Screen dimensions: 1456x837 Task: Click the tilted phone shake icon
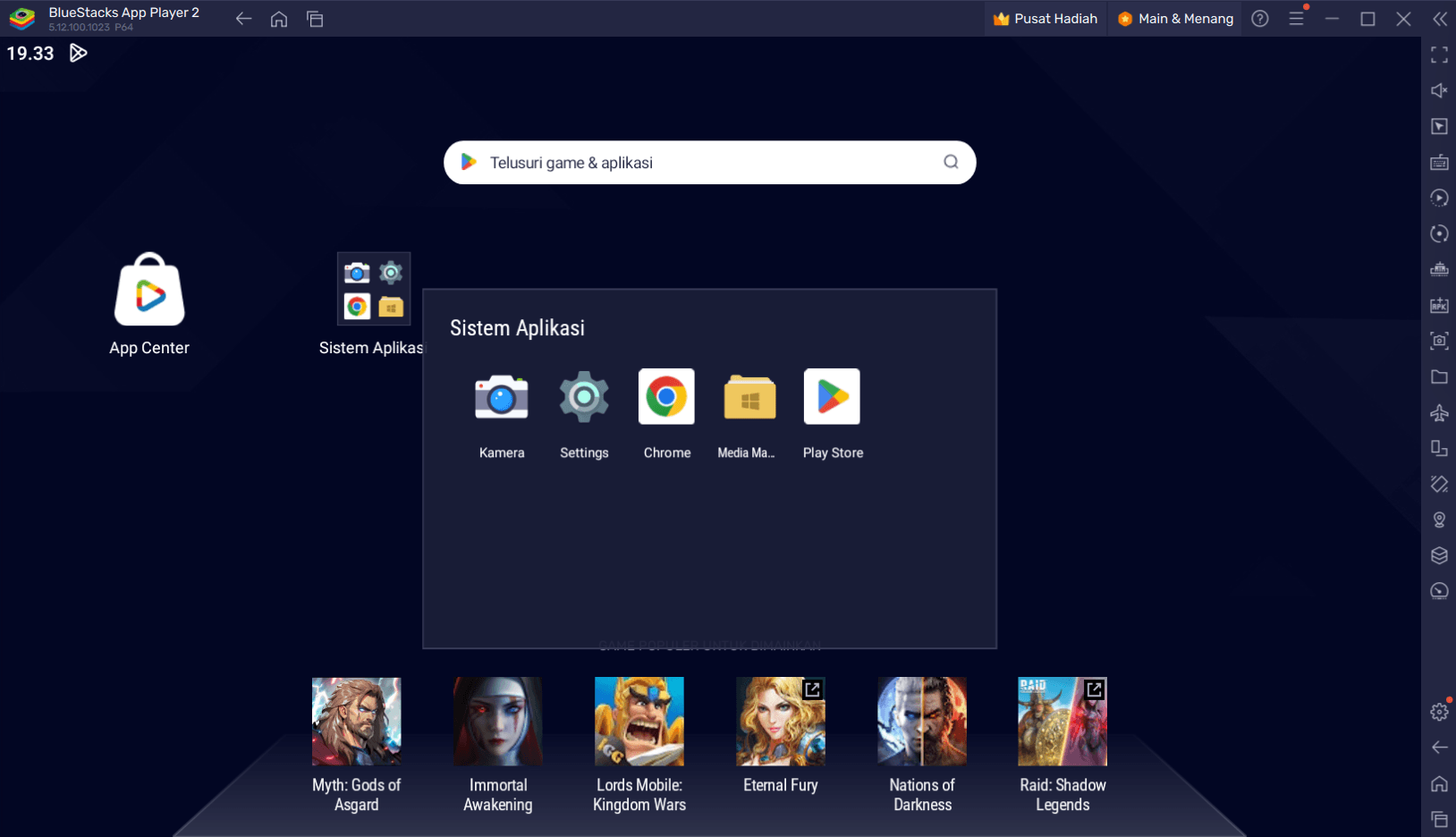click(1439, 484)
